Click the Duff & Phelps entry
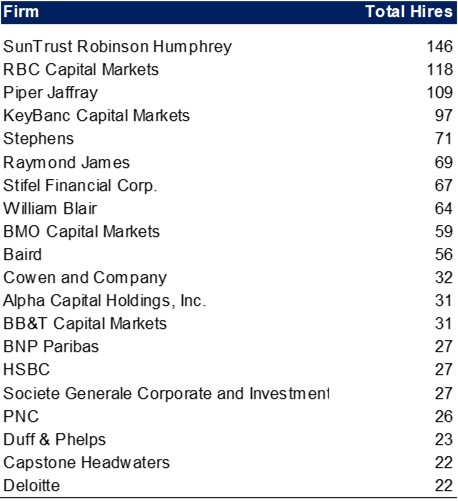Screen dimensions: 458x501 pos(55,439)
